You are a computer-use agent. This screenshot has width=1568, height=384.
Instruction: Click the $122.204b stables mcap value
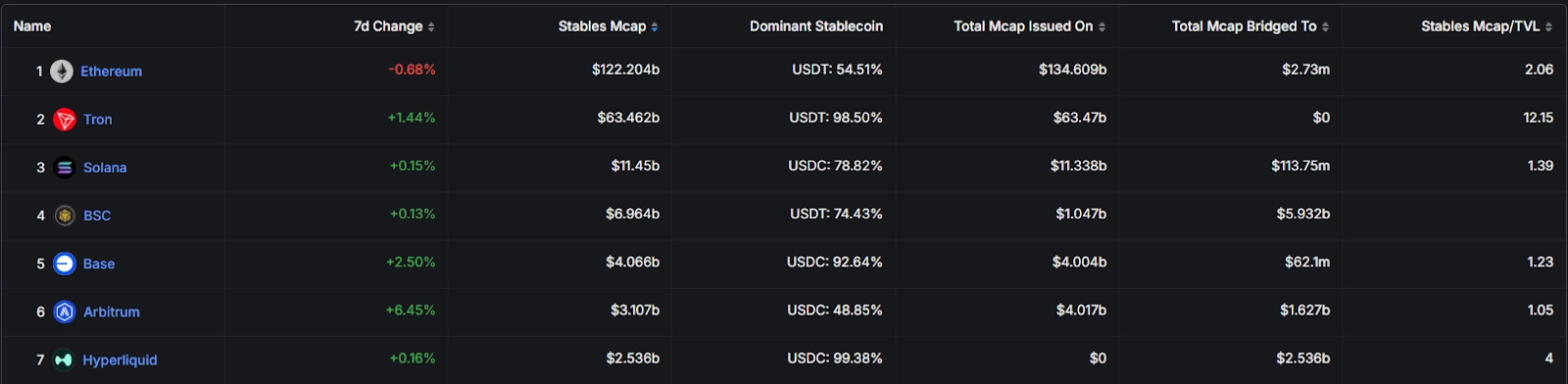point(625,70)
